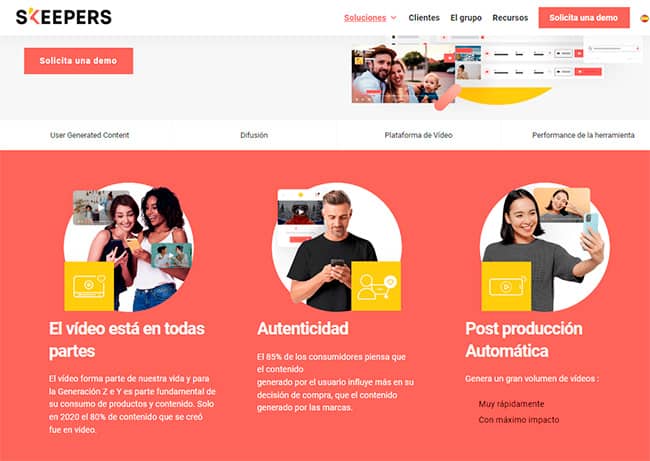Screen dimensions: 650x461
Task: Open the Clientes menu item
Action: [424, 18]
